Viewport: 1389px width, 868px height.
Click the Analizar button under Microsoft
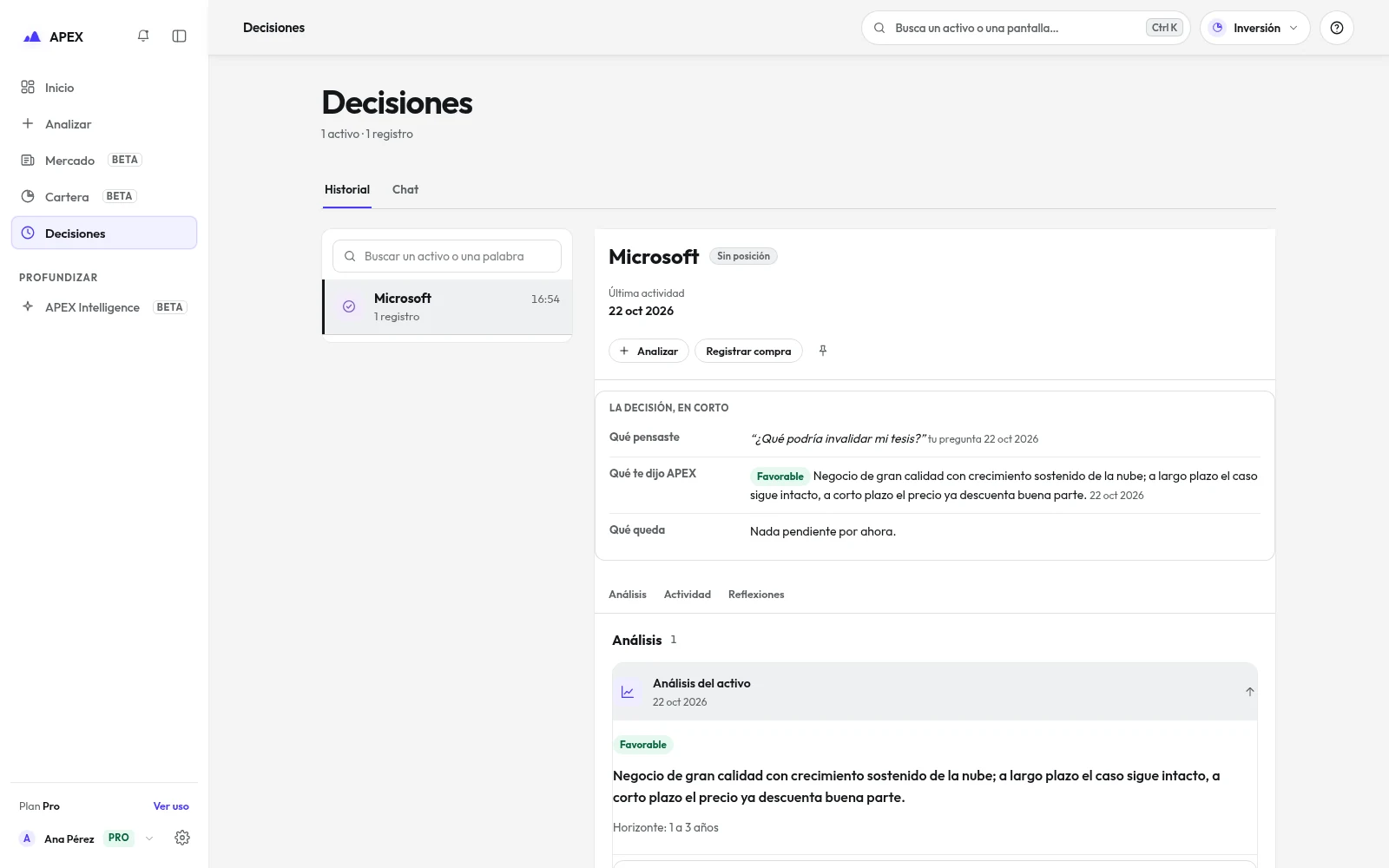648,351
